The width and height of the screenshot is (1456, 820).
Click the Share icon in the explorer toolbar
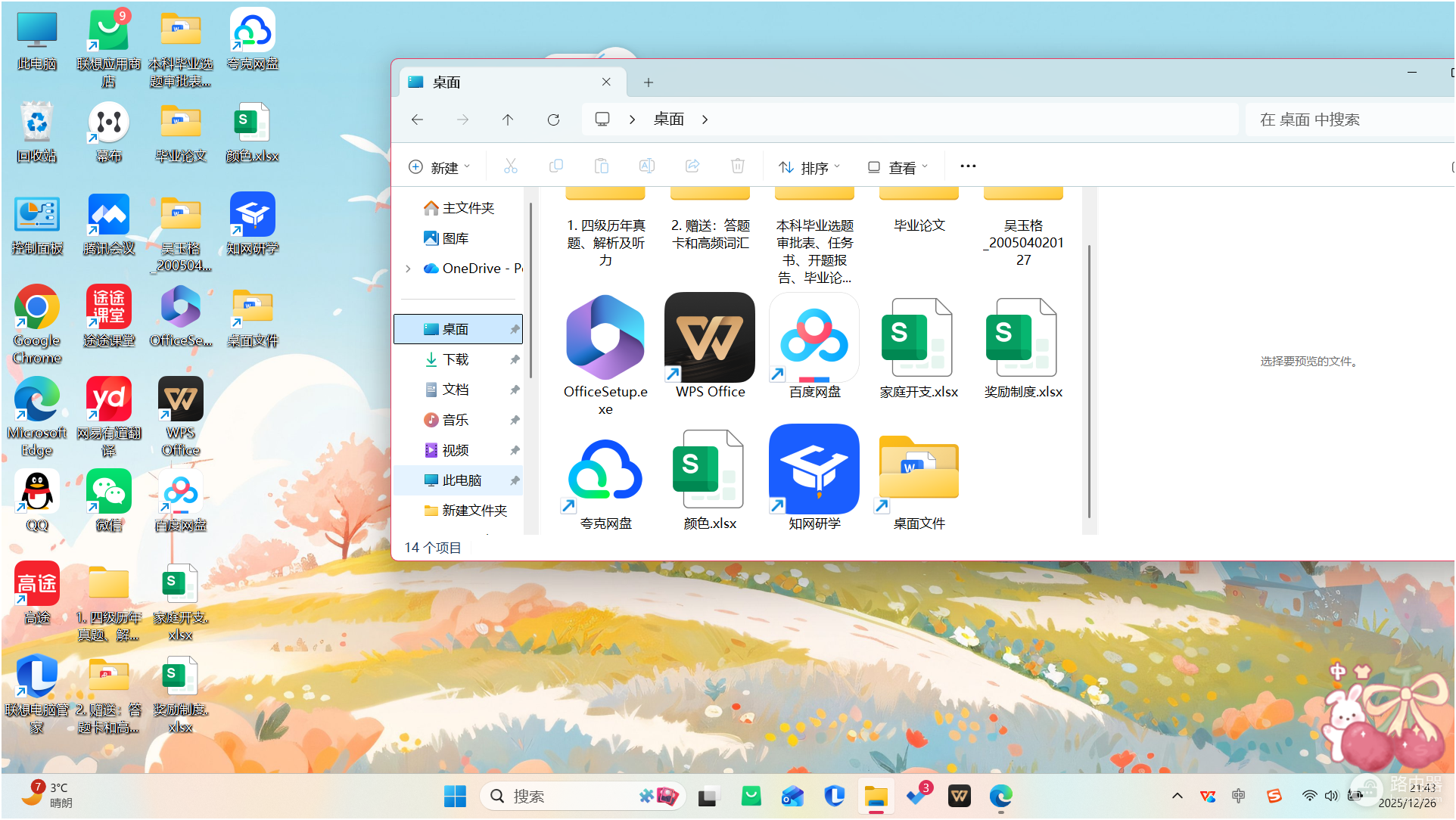point(692,166)
